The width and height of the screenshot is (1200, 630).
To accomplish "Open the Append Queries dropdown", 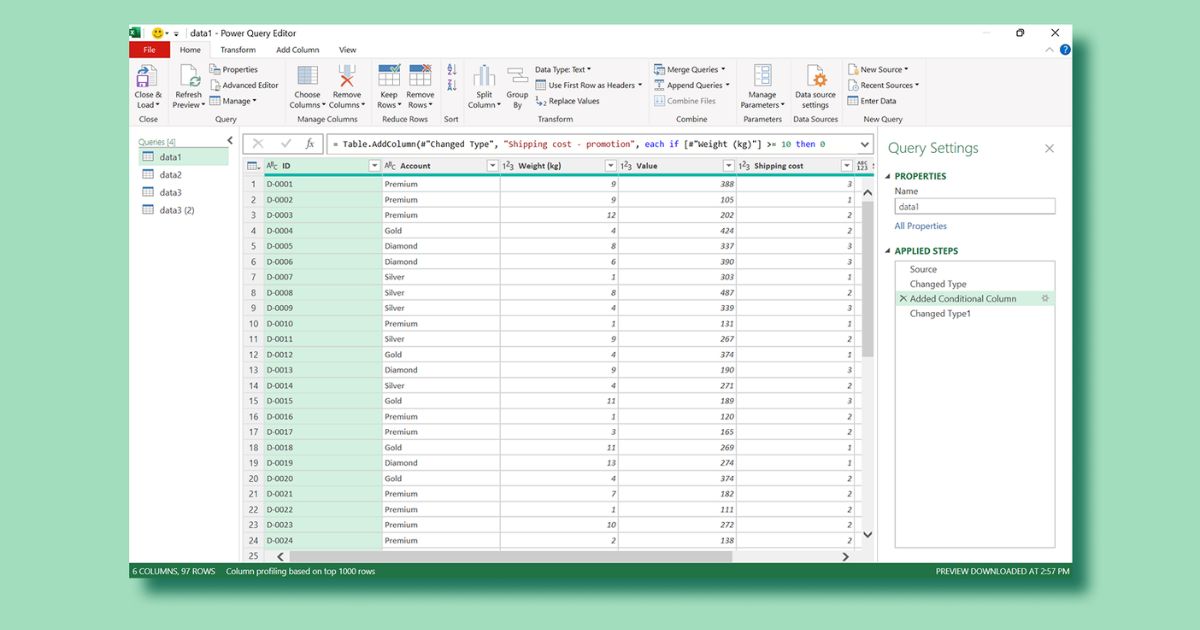I will click(x=692, y=85).
